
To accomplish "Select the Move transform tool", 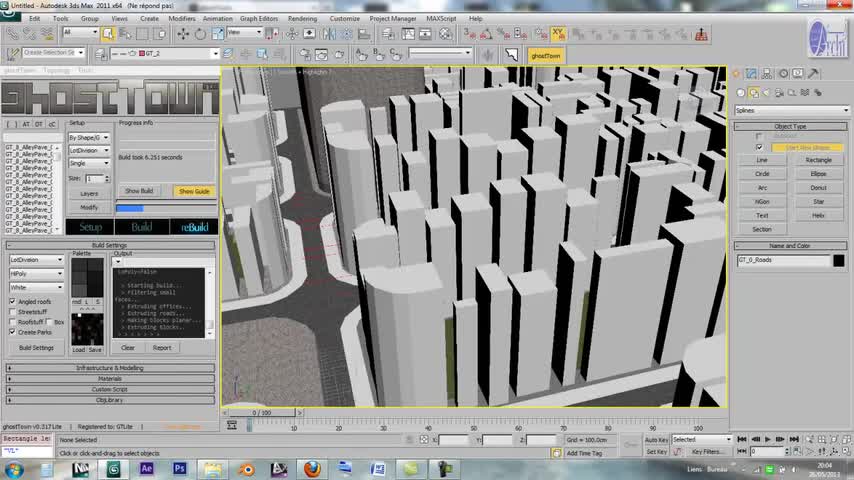I will coord(183,33).
